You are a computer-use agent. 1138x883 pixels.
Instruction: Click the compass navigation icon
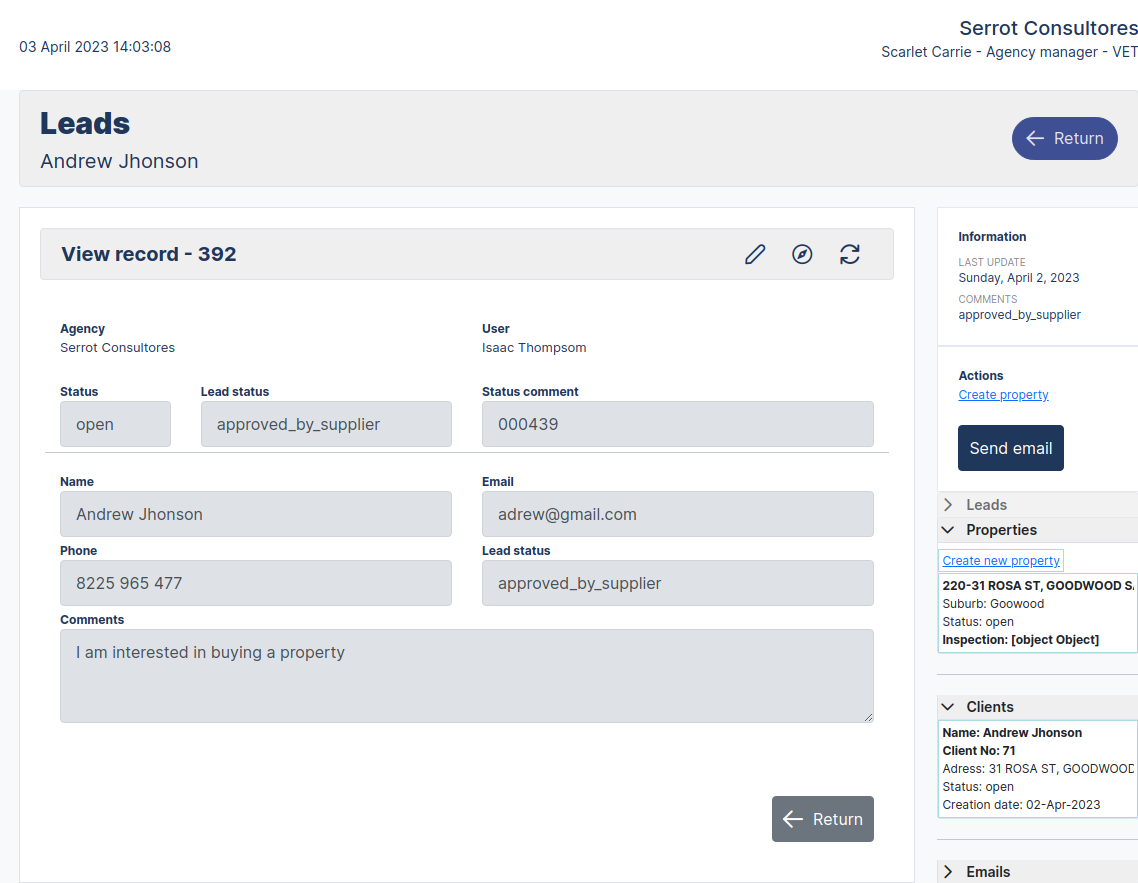click(802, 254)
